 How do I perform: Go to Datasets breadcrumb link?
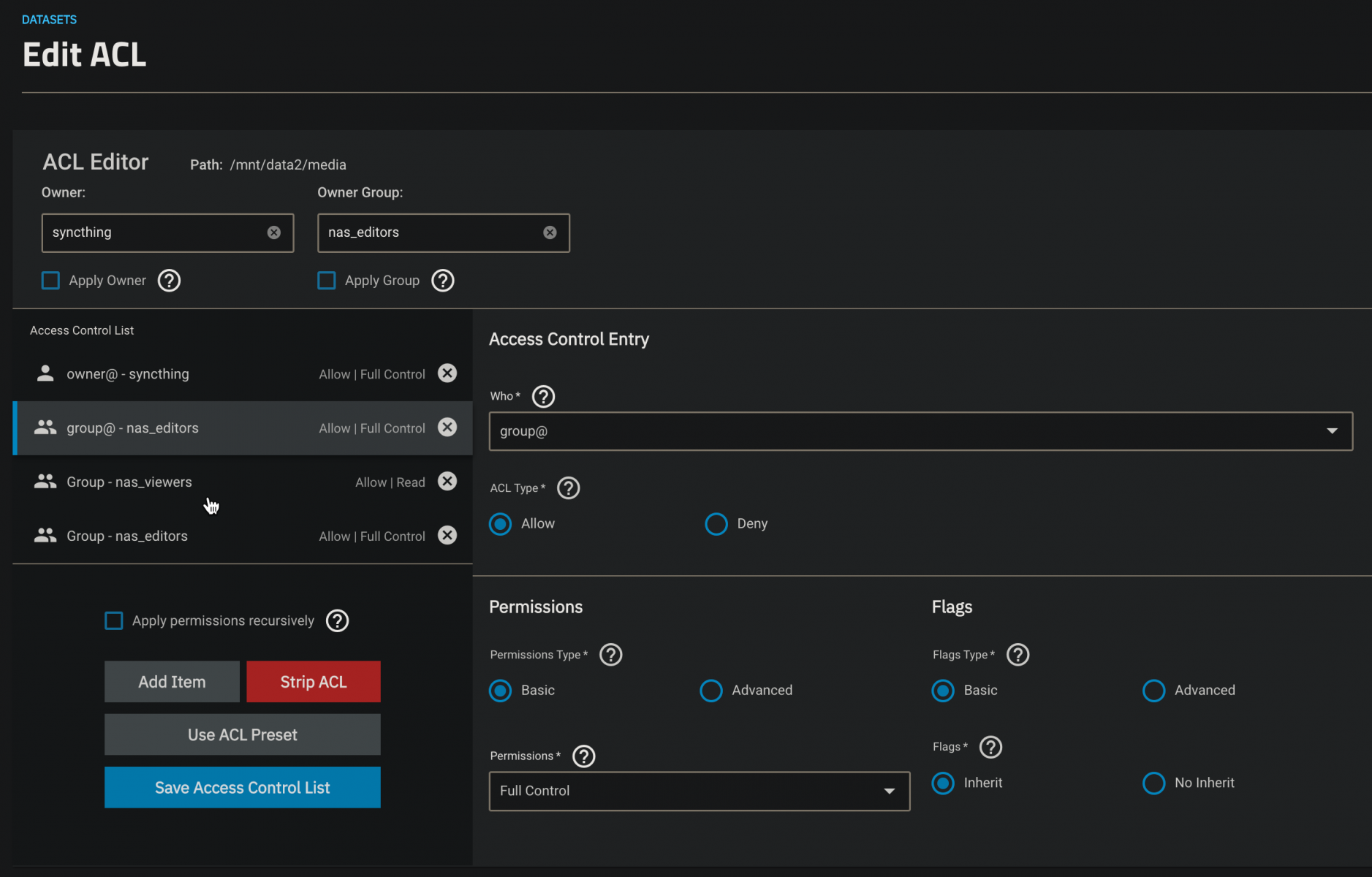click(x=49, y=20)
